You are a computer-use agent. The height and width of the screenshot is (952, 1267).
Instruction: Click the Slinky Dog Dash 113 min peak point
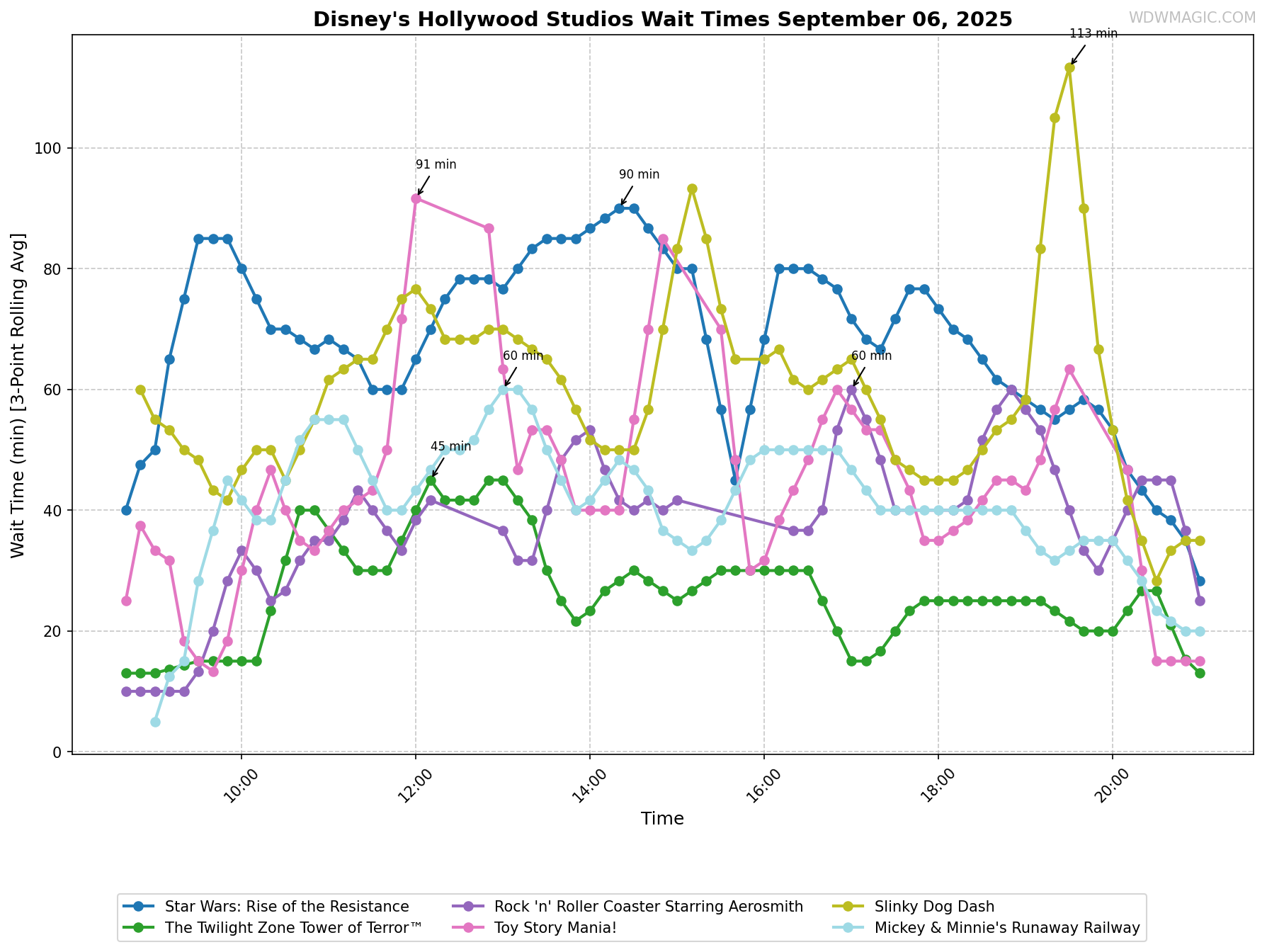(x=1069, y=68)
